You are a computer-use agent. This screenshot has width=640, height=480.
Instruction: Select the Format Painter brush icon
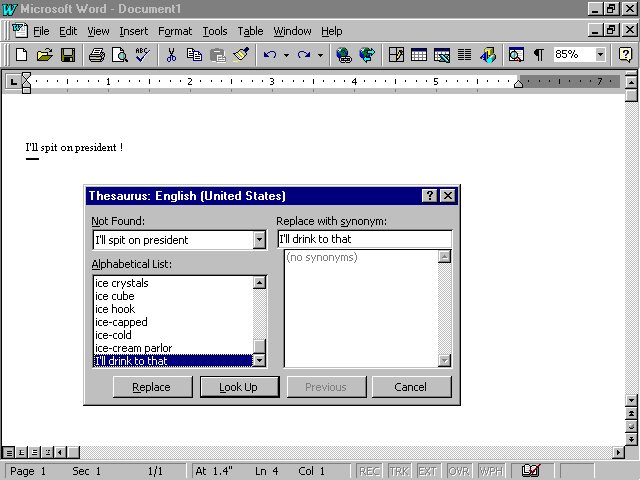(x=240, y=55)
